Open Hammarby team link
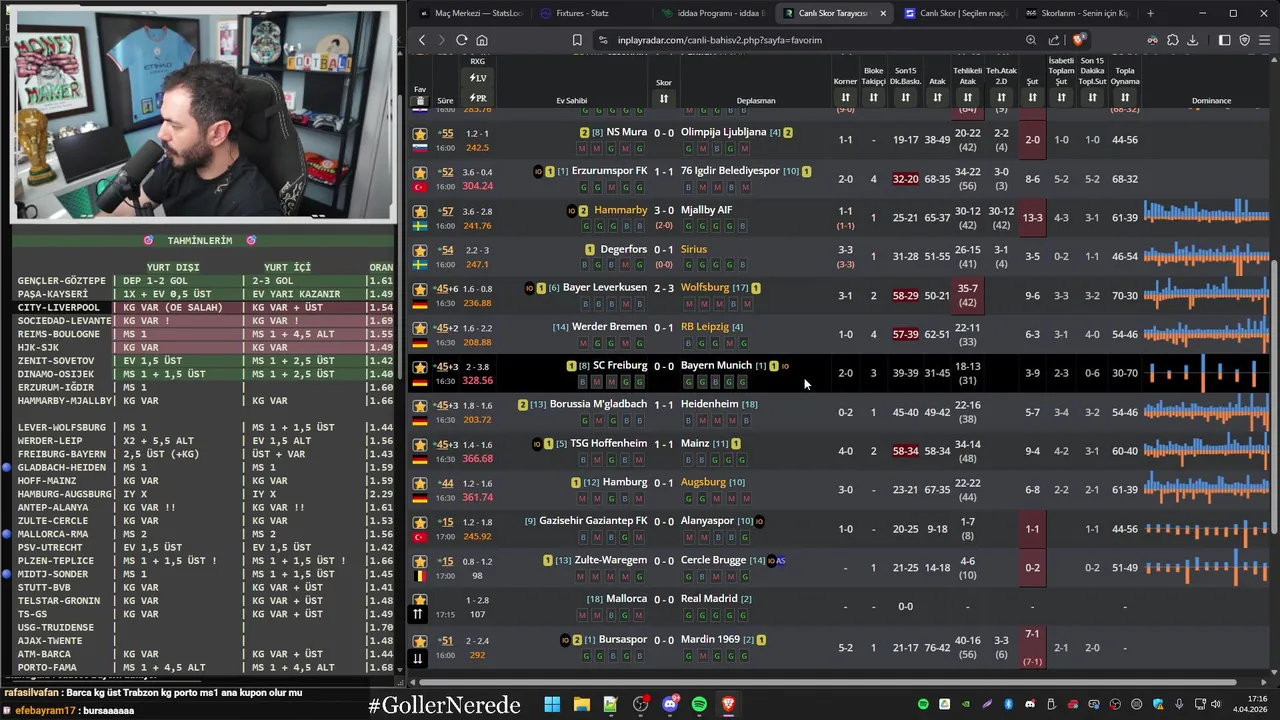Image resolution: width=1280 pixels, height=720 pixels. 621,210
